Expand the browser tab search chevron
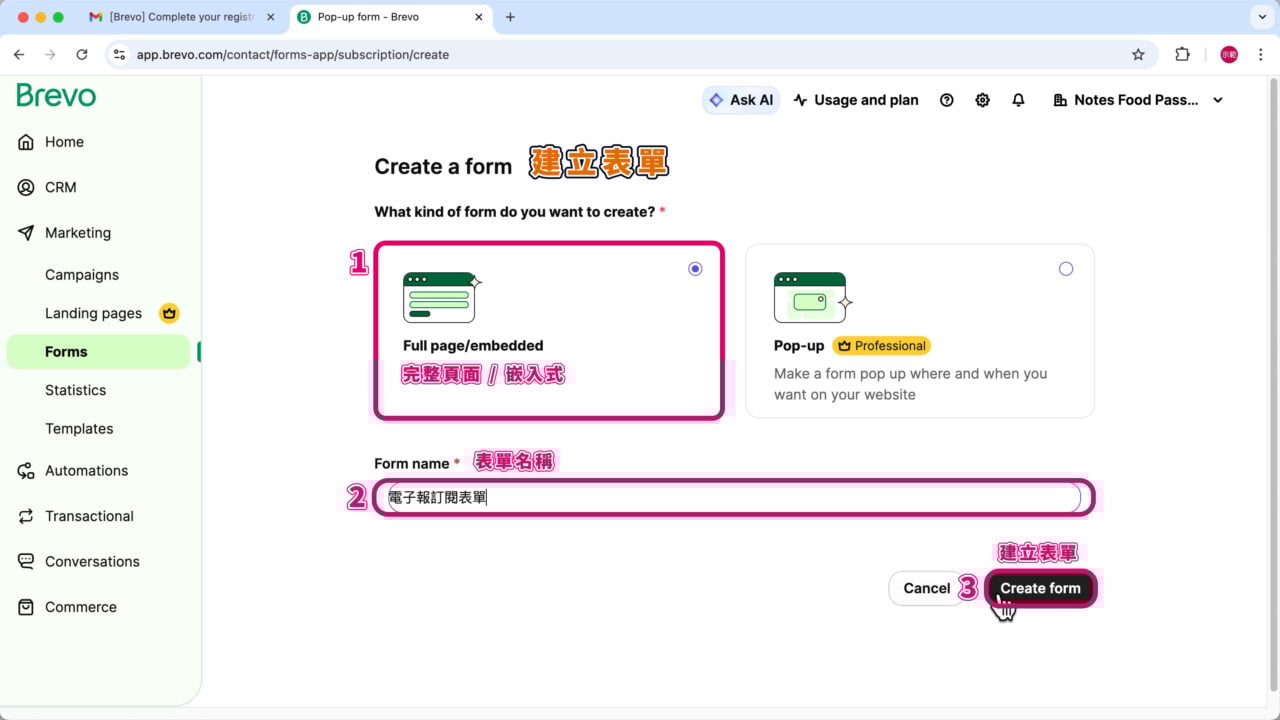 click(1260, 17)
